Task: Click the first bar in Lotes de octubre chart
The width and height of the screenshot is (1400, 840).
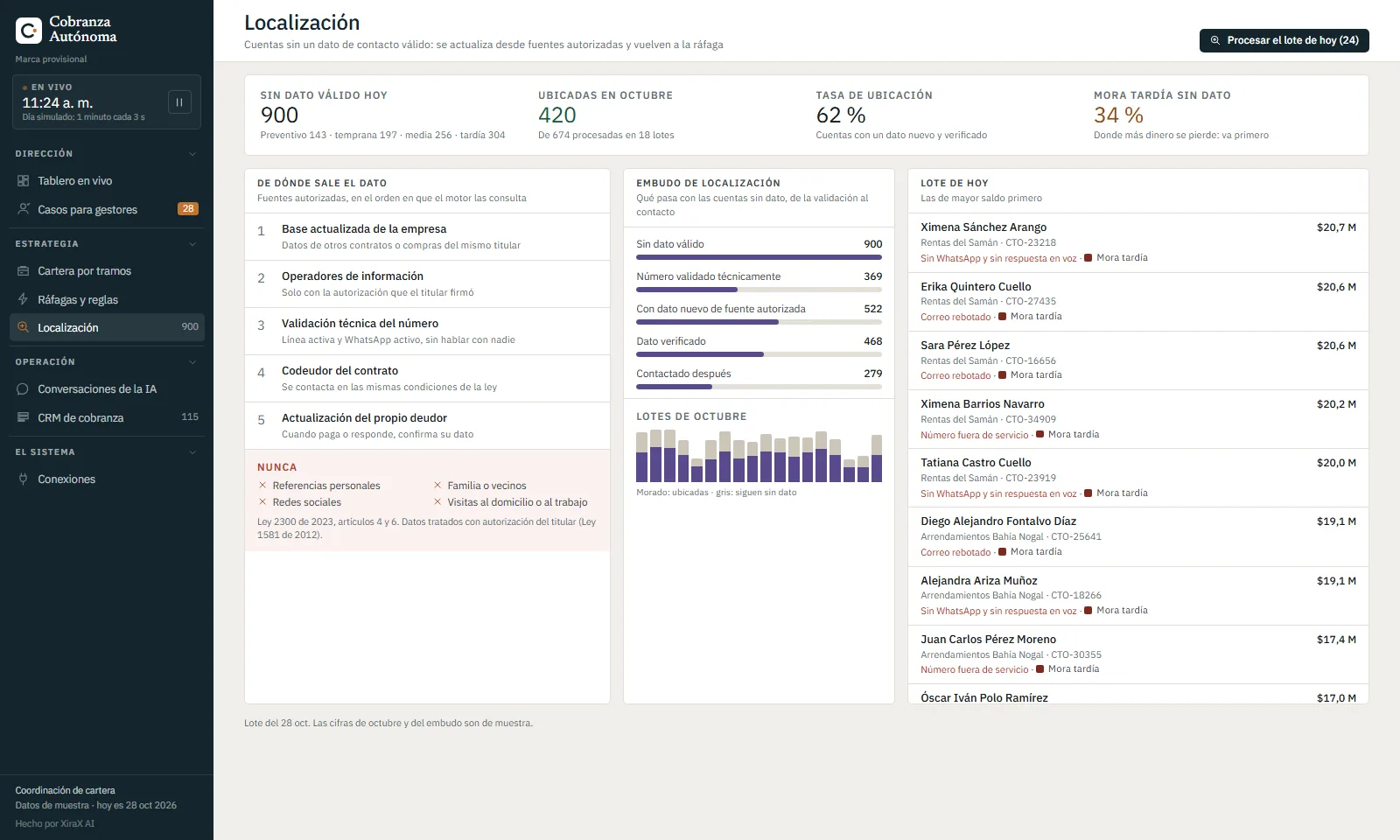Action: pos(642,457)
